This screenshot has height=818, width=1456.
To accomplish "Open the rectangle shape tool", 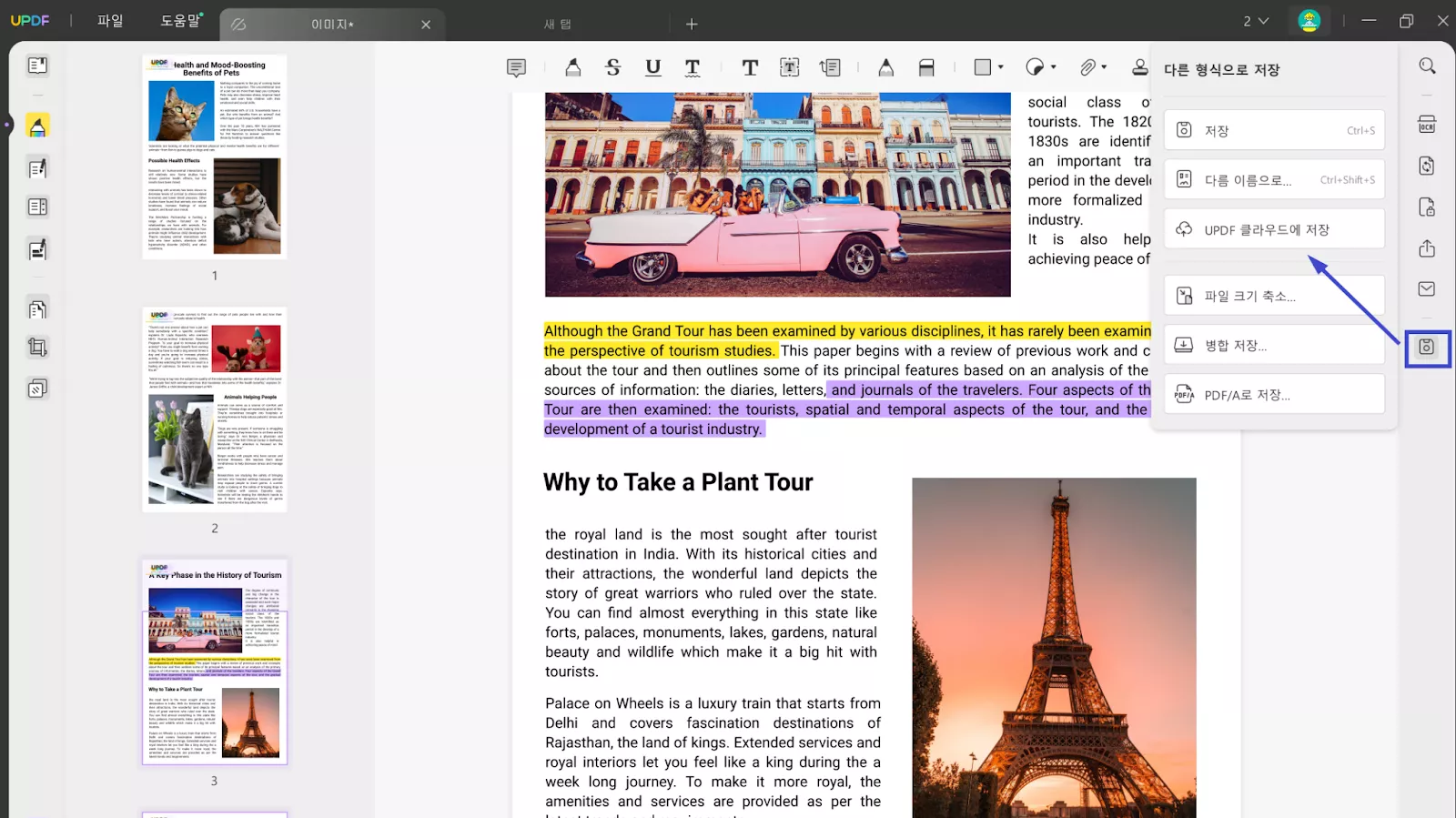I will pyautogui.click(x=983, y=67).
